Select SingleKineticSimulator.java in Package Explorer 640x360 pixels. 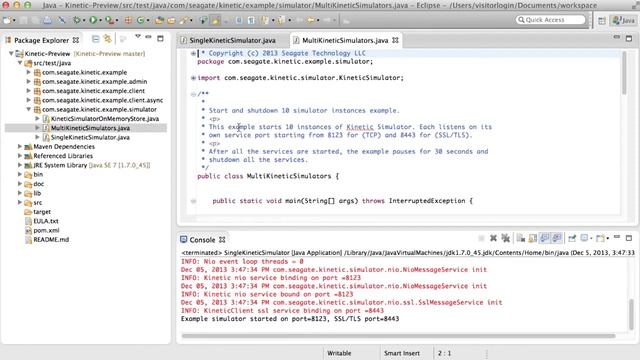(90, 137)
